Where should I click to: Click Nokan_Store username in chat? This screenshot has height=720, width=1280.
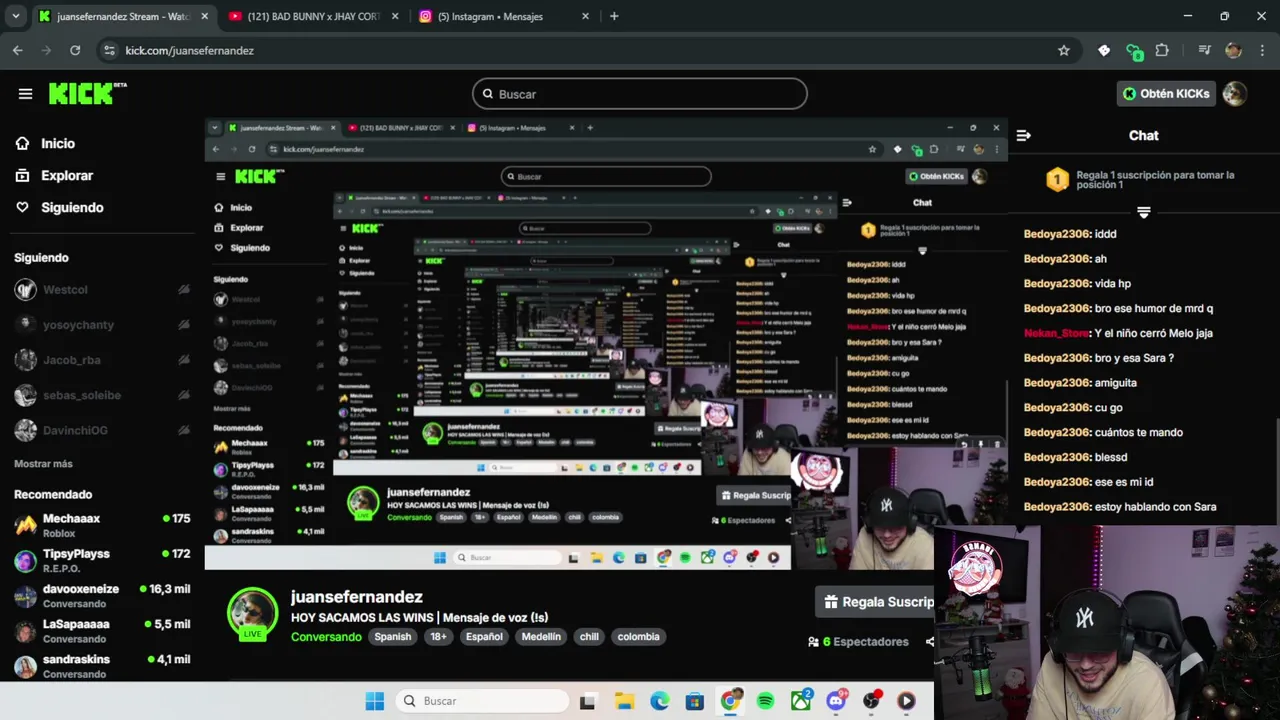pos(1056,333)
